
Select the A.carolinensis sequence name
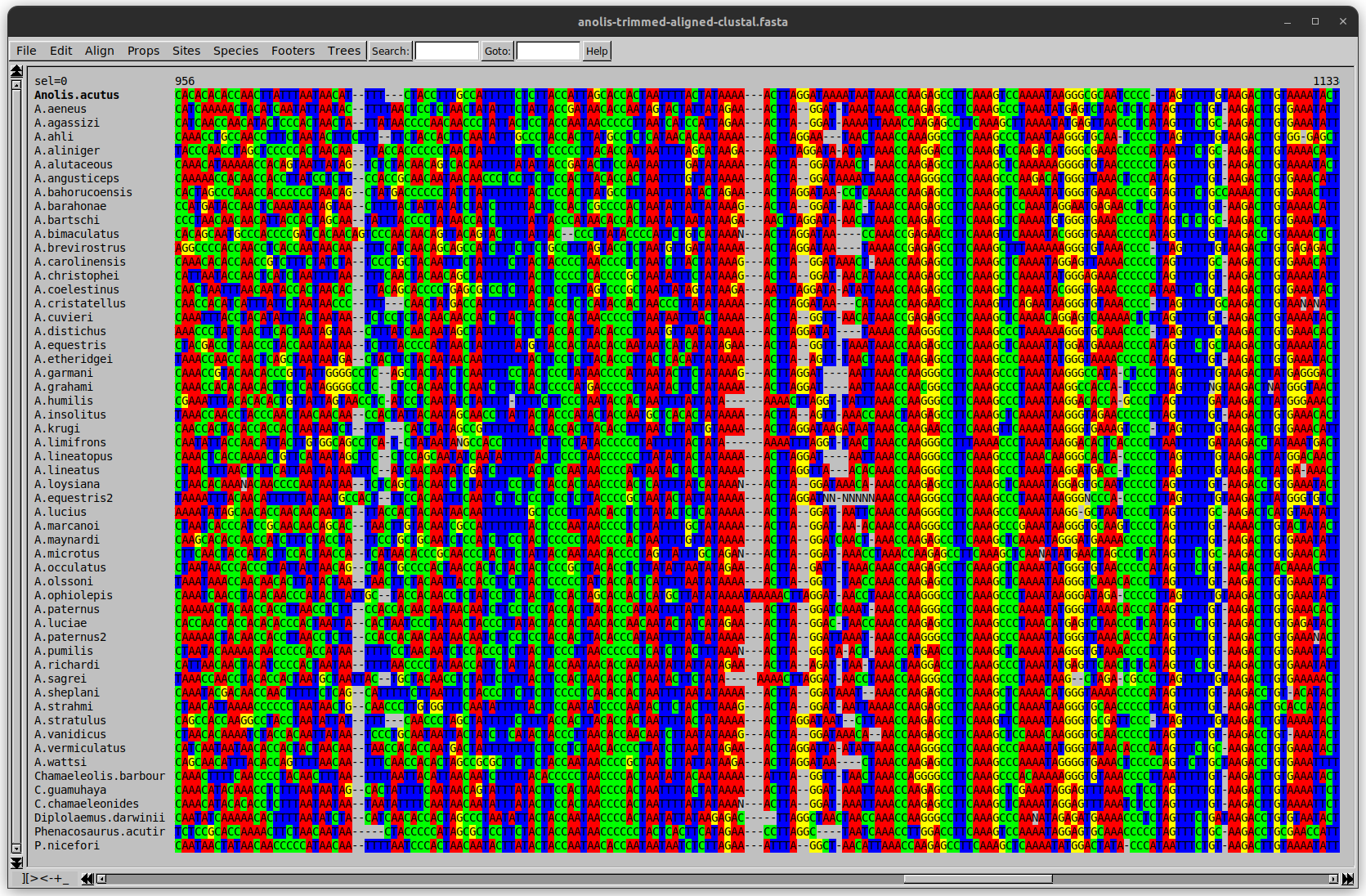80,262
